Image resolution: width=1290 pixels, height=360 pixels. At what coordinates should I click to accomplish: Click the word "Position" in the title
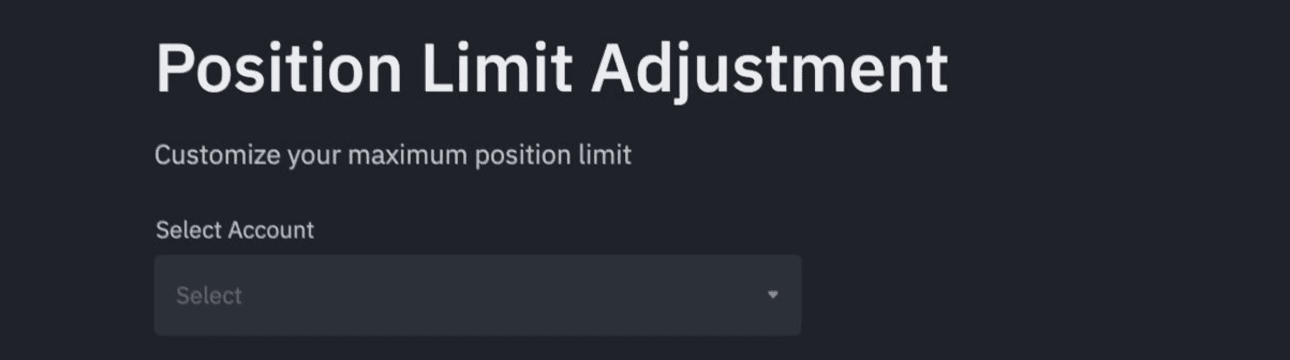tap(279, 68)
